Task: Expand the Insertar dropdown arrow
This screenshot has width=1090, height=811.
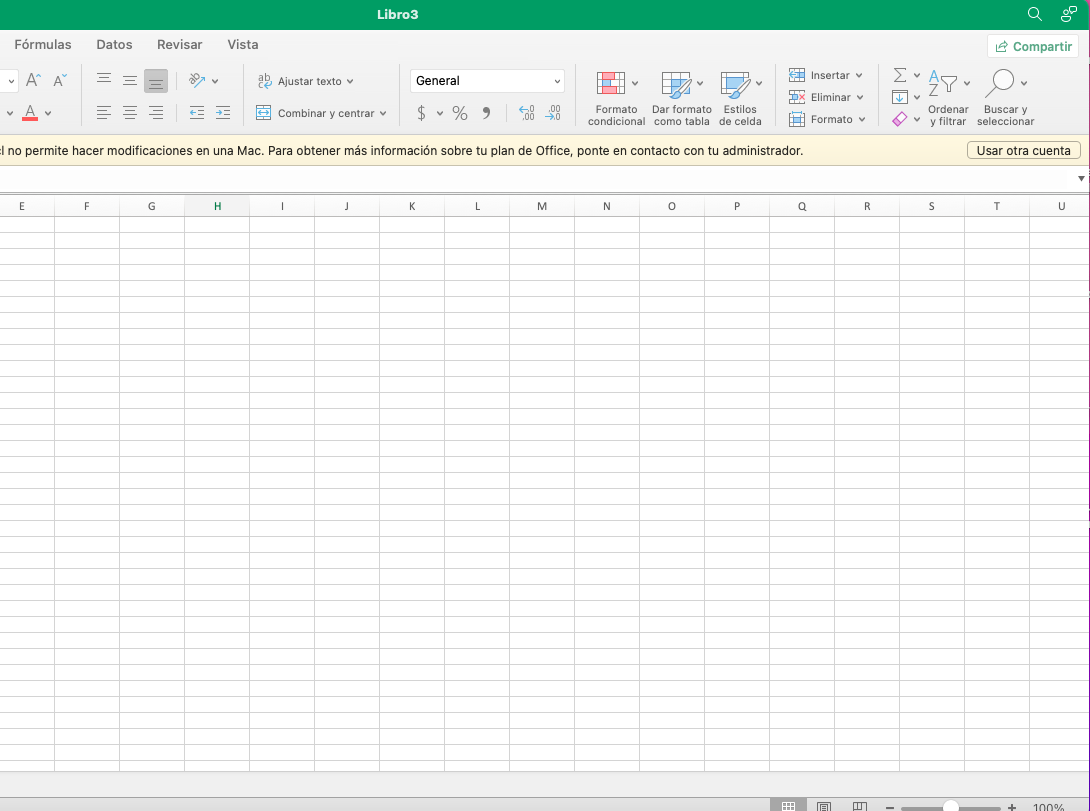Action: [859, 75]
